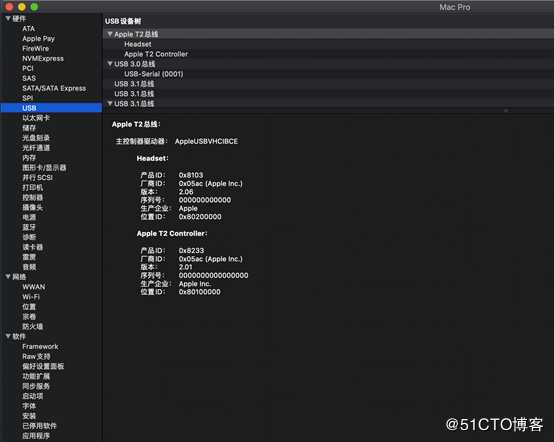The width and height of the screenshot is (554, 442).
Task: Open Raw 支持 under 软件
Action: tap(36, 356)
